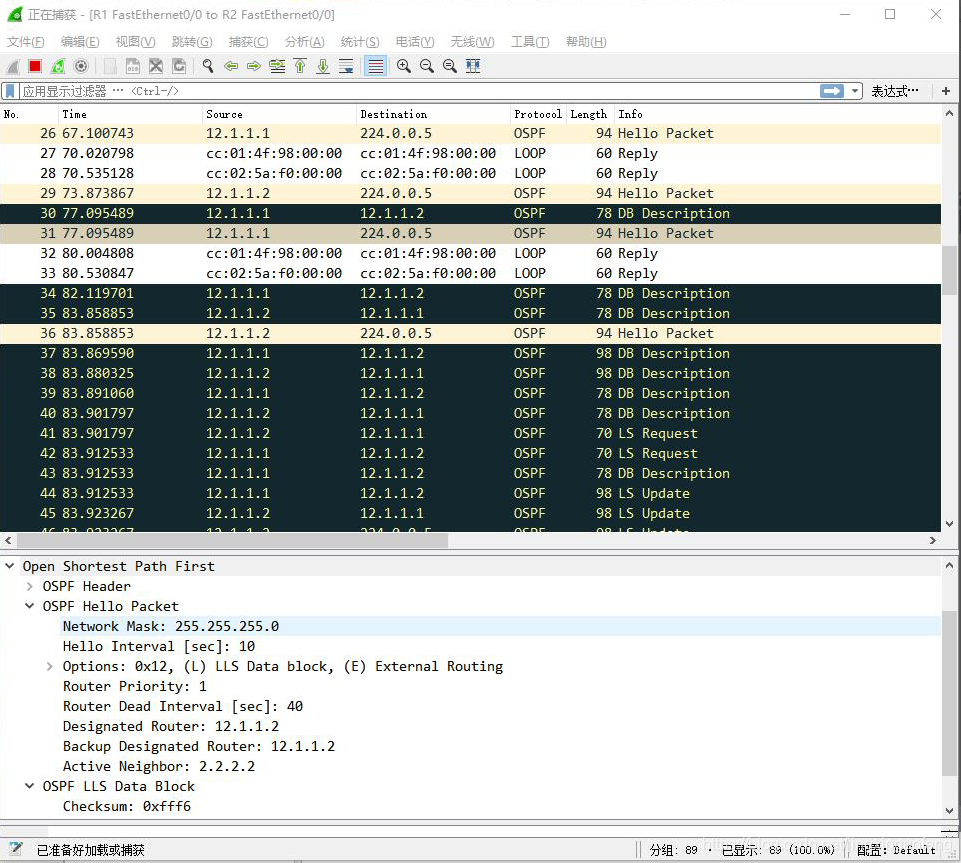Restart the current capture
This screenshot has height=863, width=961.
point(58,66)
